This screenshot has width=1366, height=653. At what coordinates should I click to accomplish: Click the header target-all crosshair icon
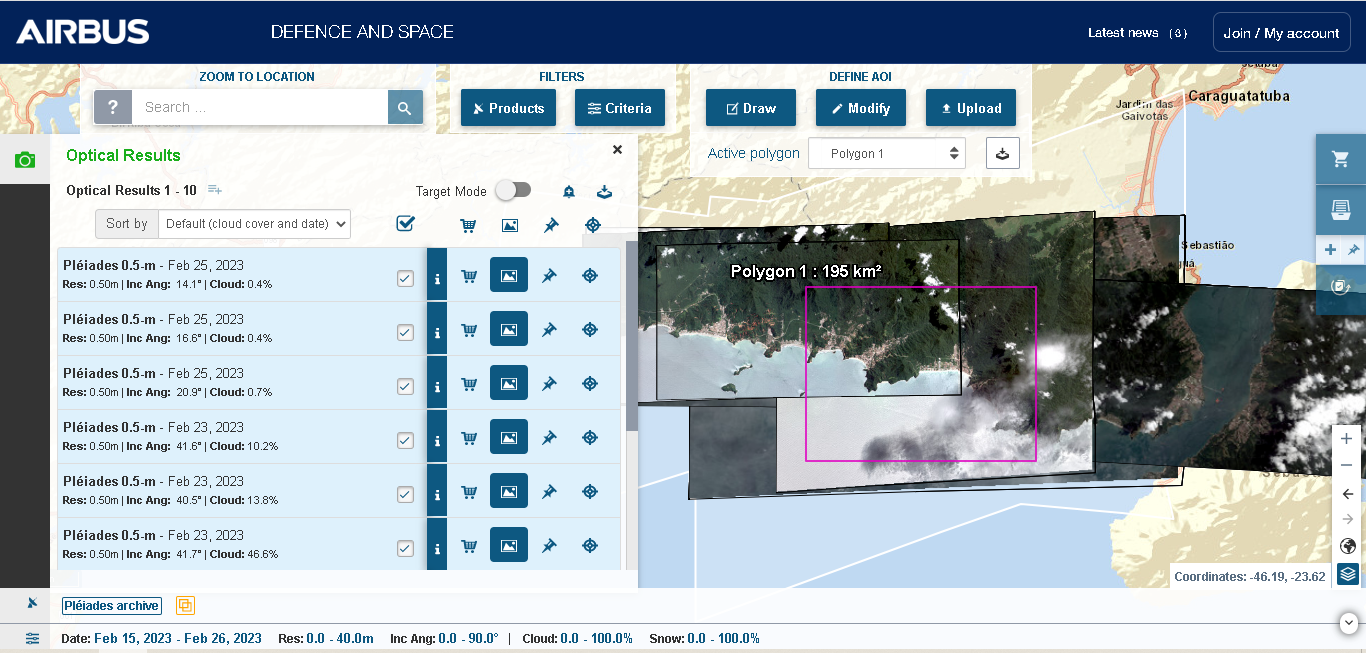[x=592, y=226]
